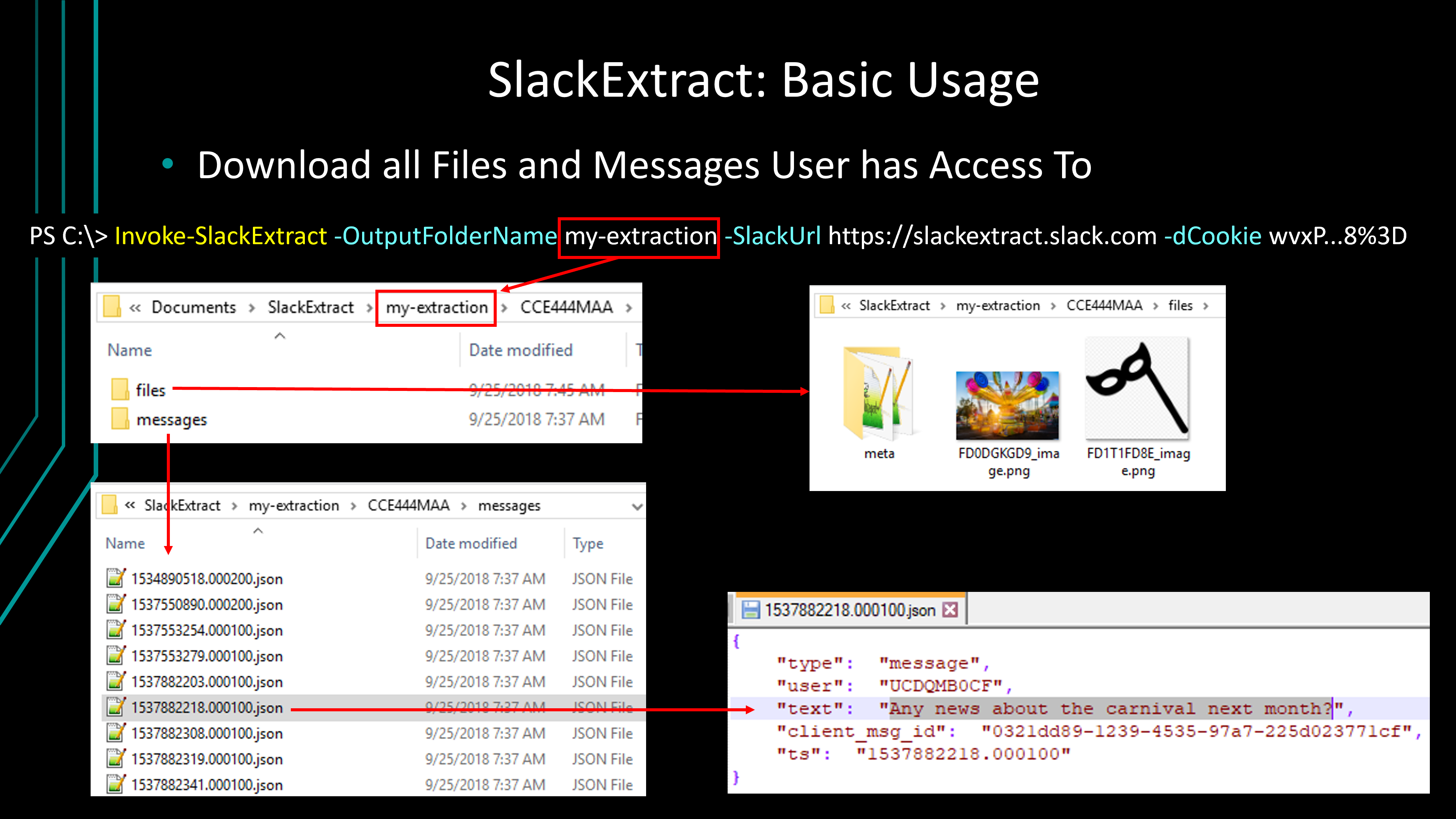The width and height of the screenshot is (1456, 819).
Task: Switch to the 1537882218.000100.json tab
Action: [849, 610]
